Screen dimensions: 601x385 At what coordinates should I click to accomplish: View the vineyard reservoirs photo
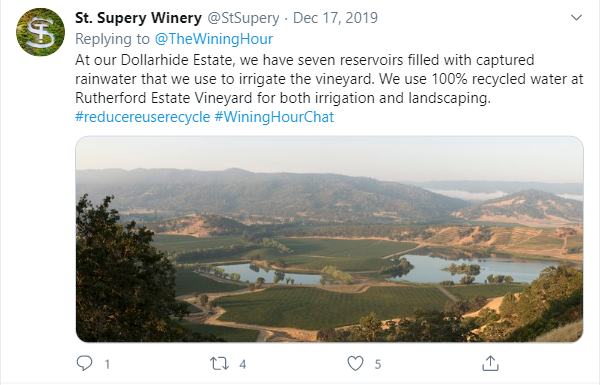pos(330,239)
